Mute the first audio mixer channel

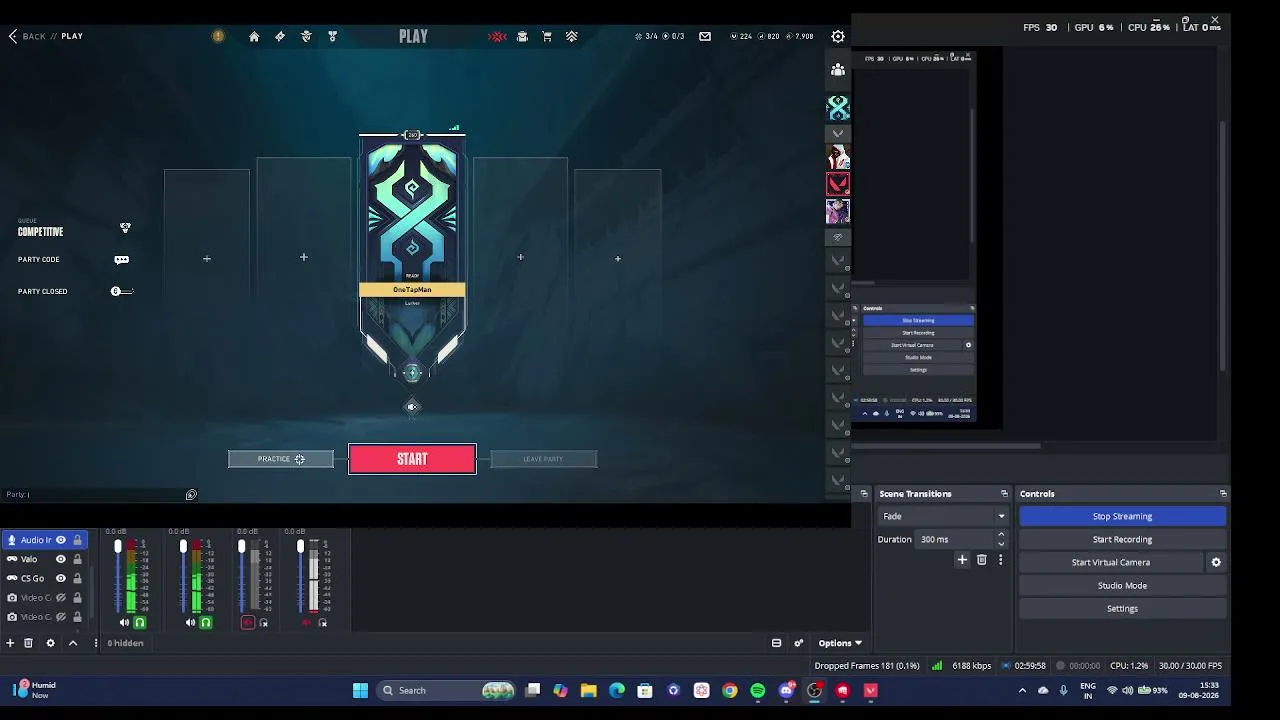(124, 623)
